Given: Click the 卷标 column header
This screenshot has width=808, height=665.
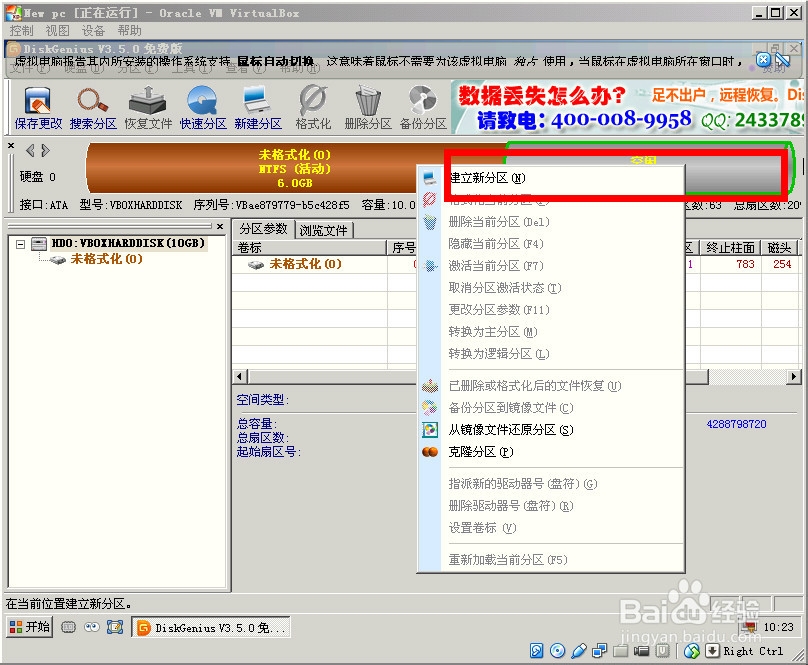Looking at the screenshot, I should [x=309, y=248].
